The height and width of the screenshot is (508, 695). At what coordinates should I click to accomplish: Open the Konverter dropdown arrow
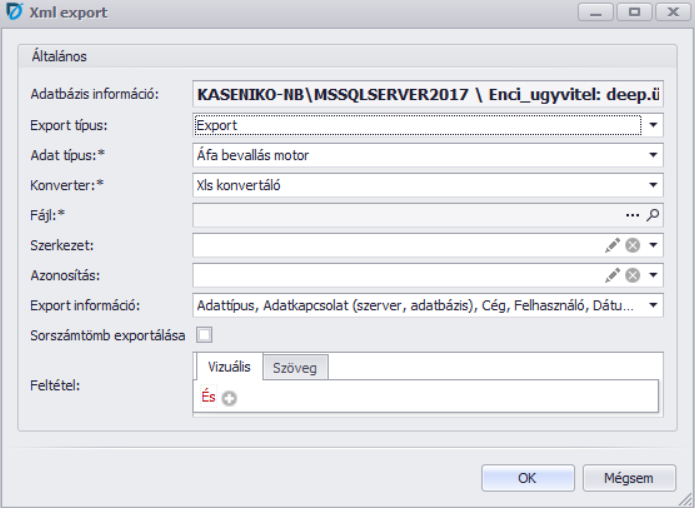click(653, 185)
